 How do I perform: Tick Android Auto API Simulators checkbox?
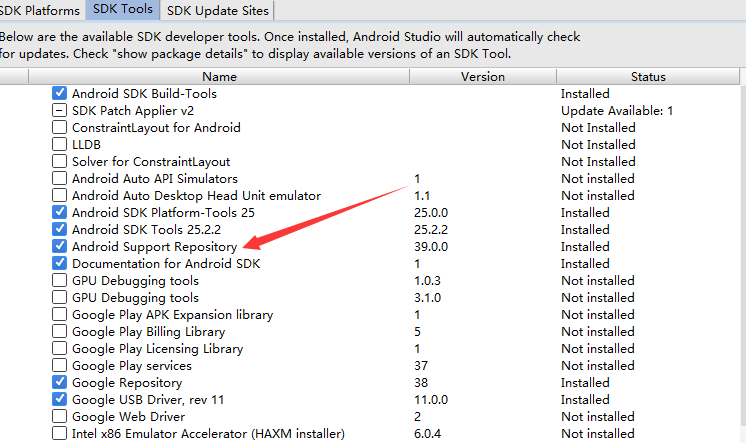[59, 178]
